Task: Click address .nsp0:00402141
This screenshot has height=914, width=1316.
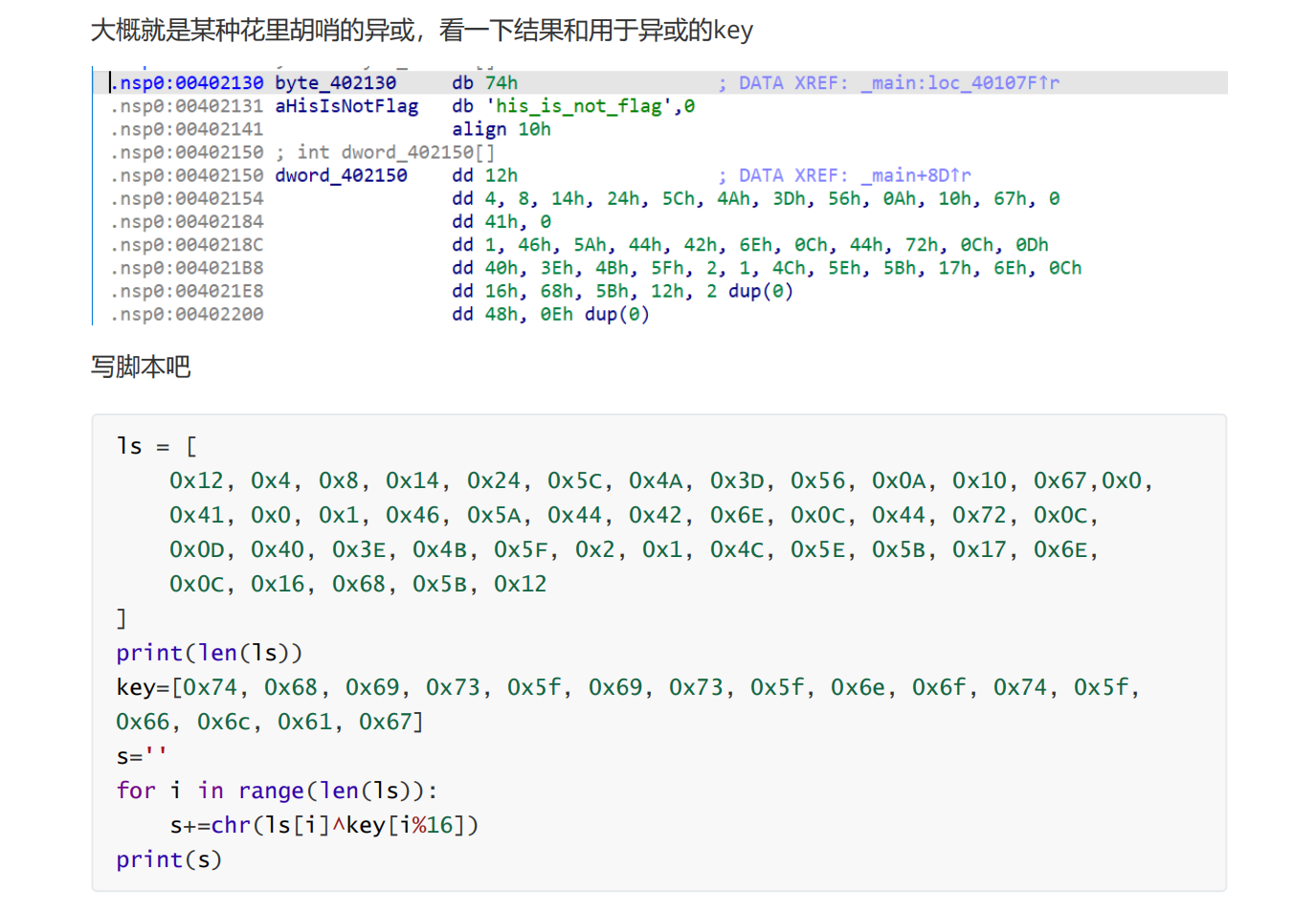Action: click(x=188, y=129)
